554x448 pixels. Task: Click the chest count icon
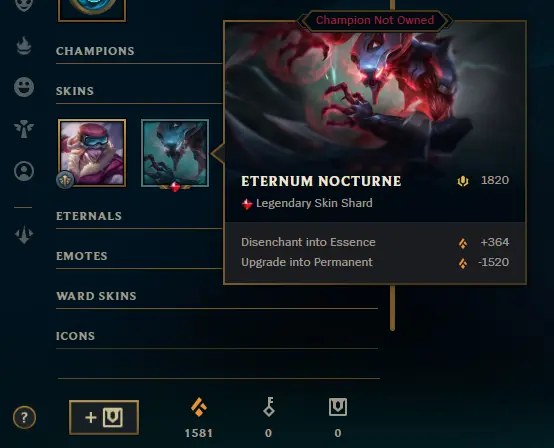pyautogui.click(x=338, y=407)
